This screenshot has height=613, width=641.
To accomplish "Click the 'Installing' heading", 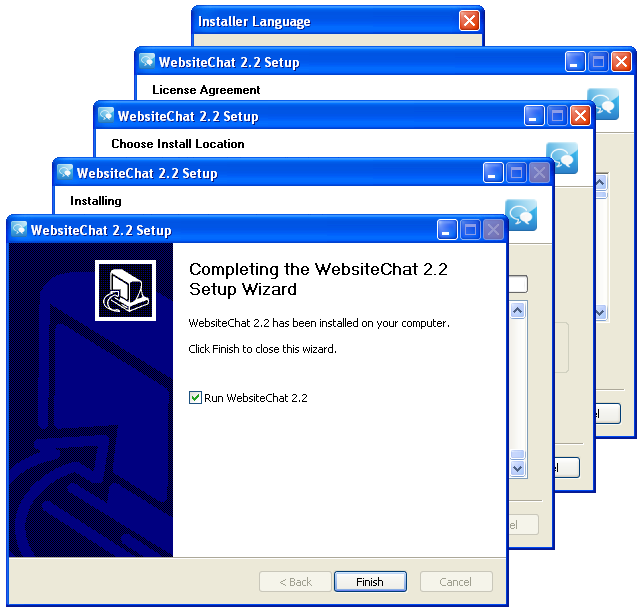I will [96, 201].
